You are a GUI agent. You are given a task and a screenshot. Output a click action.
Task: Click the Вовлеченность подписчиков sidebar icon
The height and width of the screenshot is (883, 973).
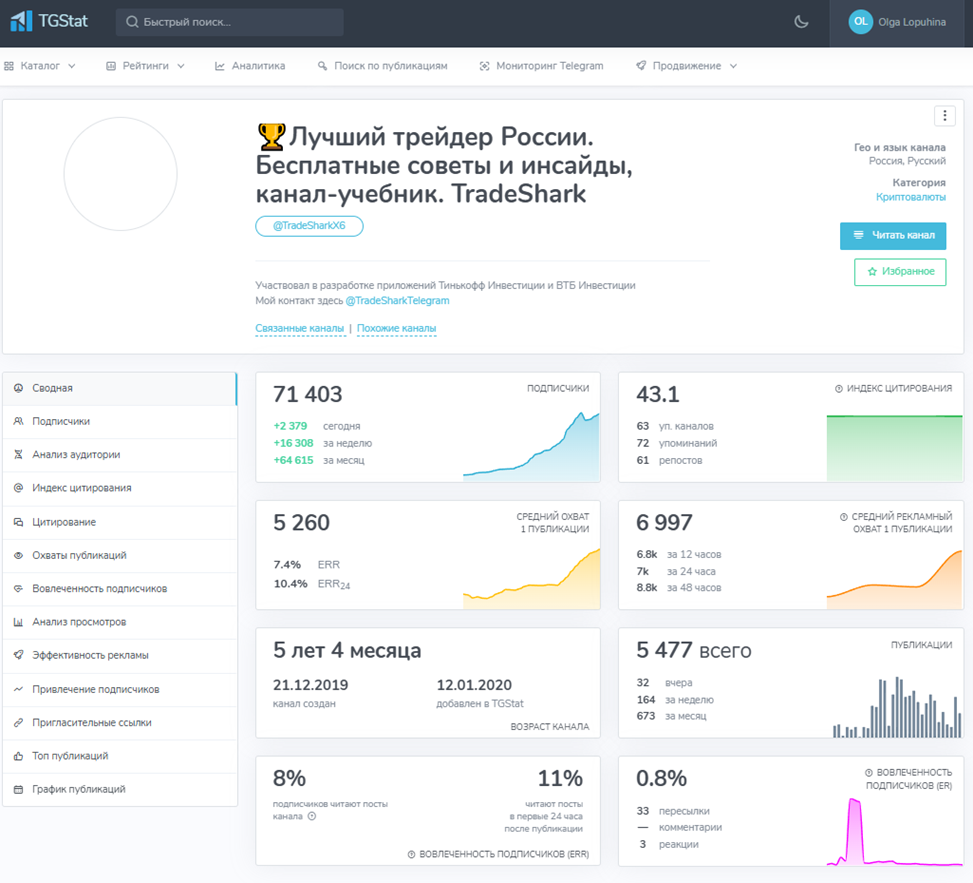coord(19,588)
